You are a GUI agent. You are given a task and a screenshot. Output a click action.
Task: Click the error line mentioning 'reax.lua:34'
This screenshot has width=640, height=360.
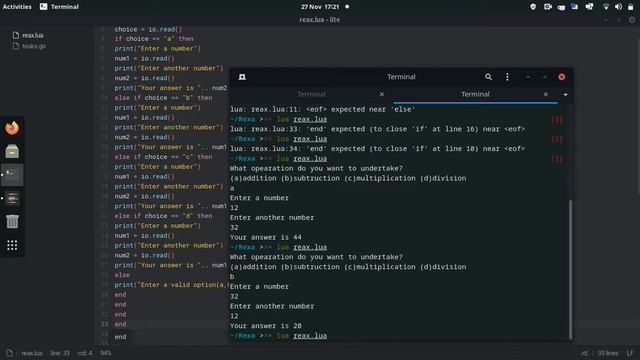pyautogui.click(x=378, y=149)
